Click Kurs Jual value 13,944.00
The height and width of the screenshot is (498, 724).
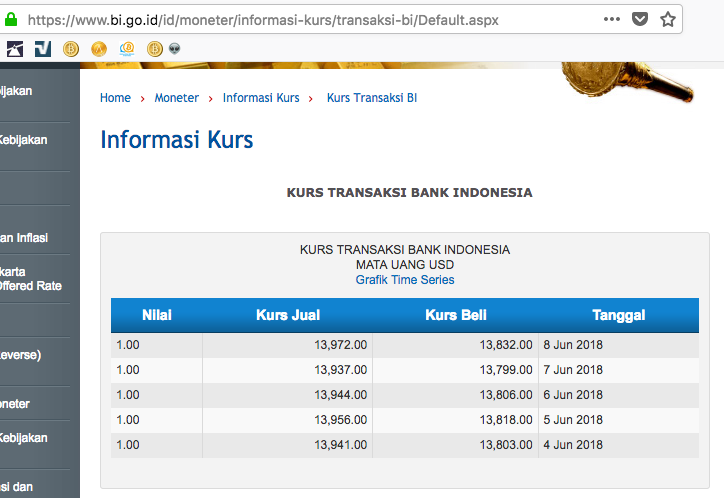click(341, 395)
